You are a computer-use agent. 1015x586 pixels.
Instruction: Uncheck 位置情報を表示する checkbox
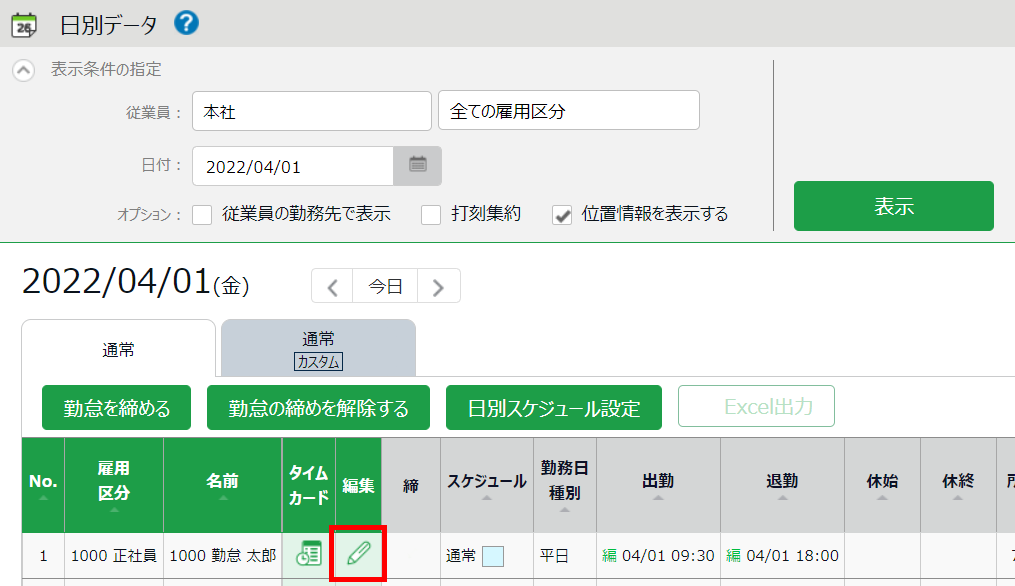(x=562, y=214)
